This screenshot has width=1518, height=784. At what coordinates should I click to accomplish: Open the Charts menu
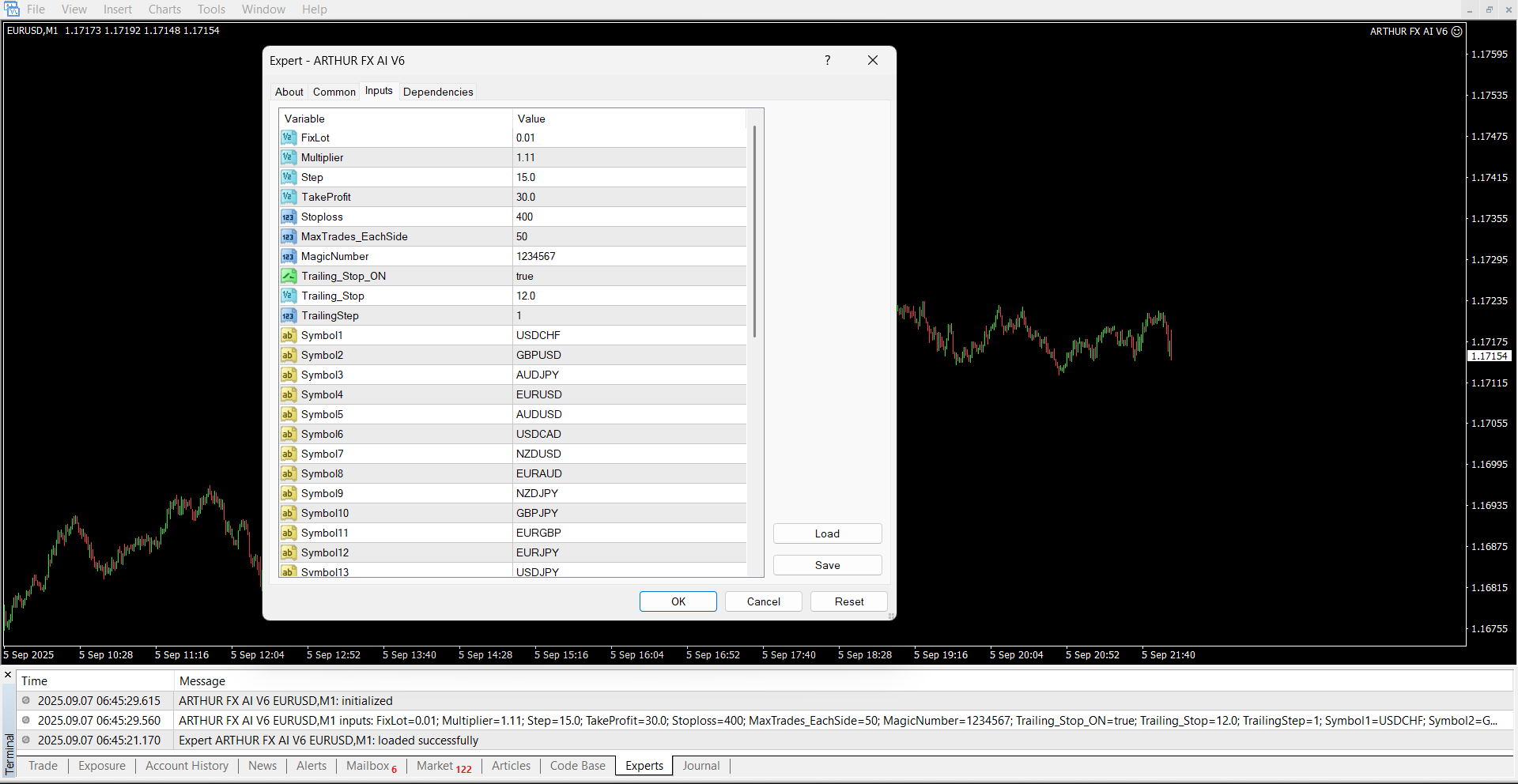[x=164, y=9]
